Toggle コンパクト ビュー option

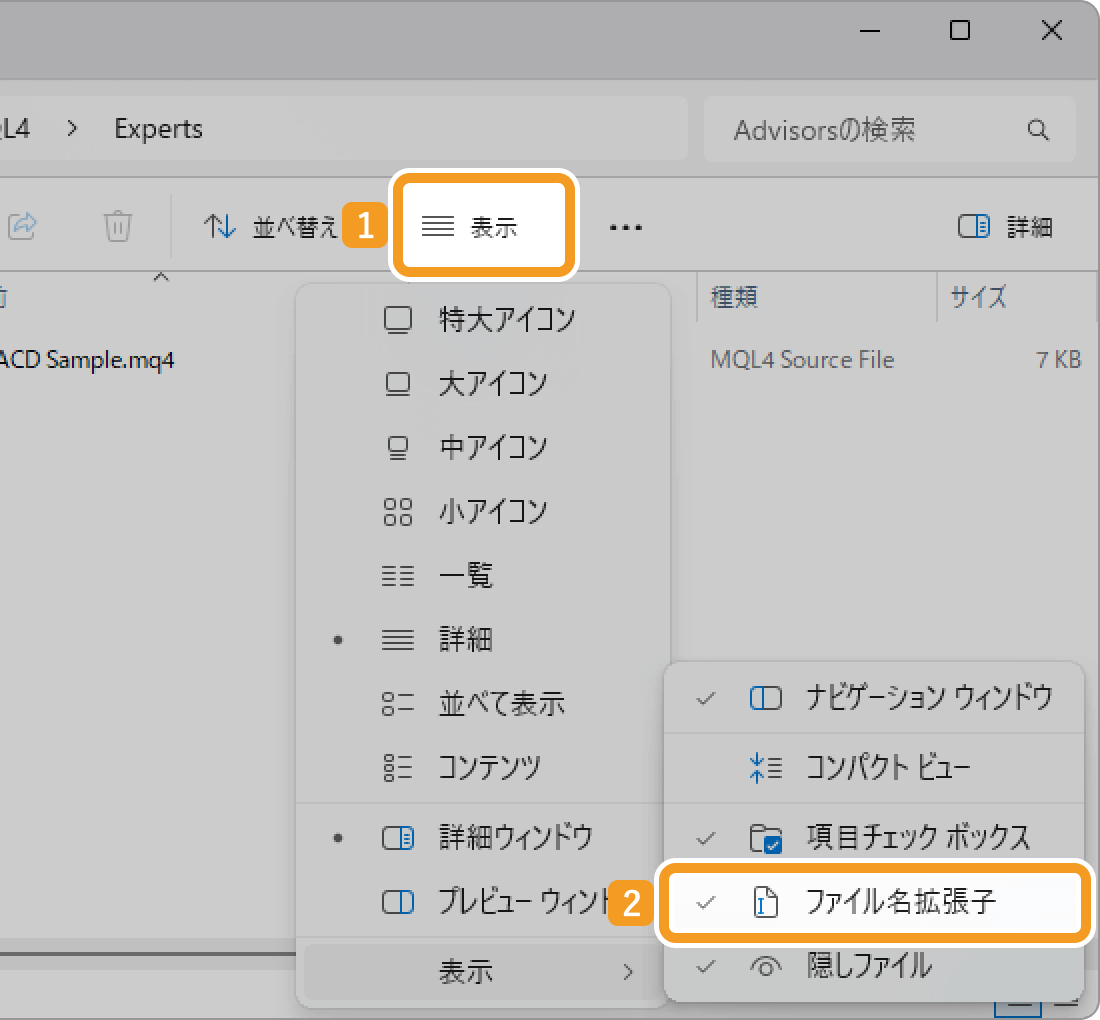pyautogui.click(x=874, y=767)
